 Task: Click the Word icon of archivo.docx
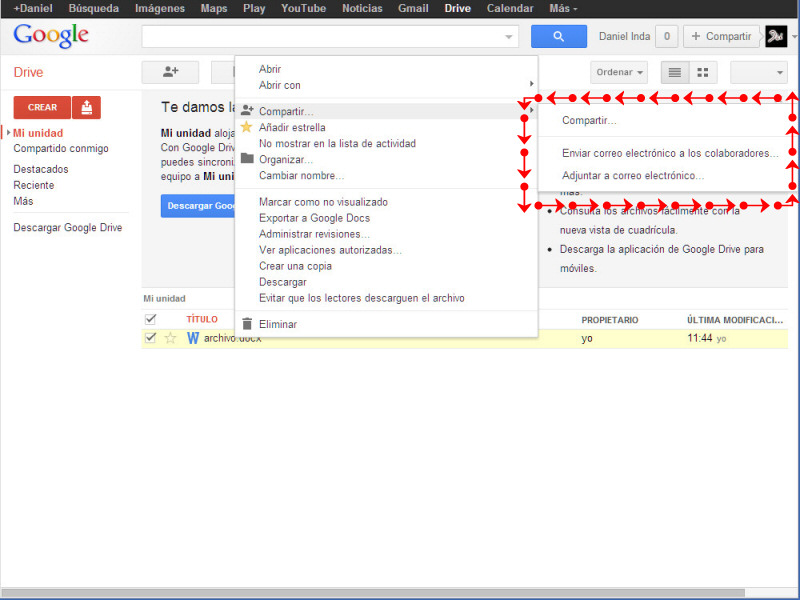(193, 338)
